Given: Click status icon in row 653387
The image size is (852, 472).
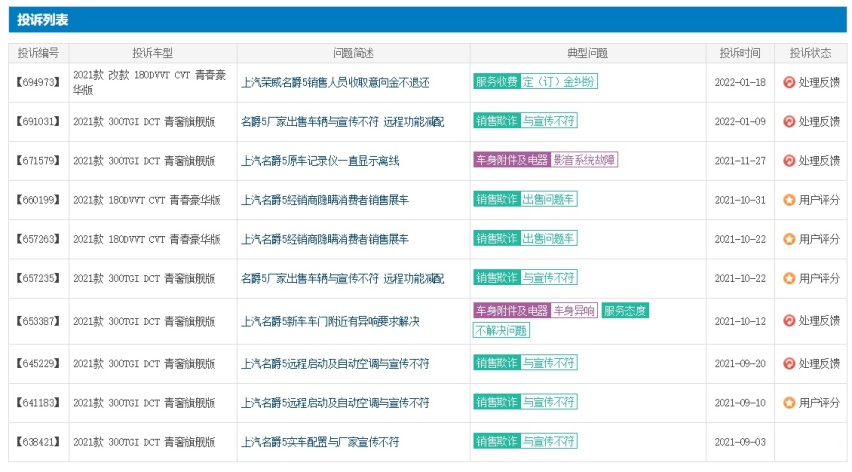Looking at the screenshot, I should [x=789, y=320].
